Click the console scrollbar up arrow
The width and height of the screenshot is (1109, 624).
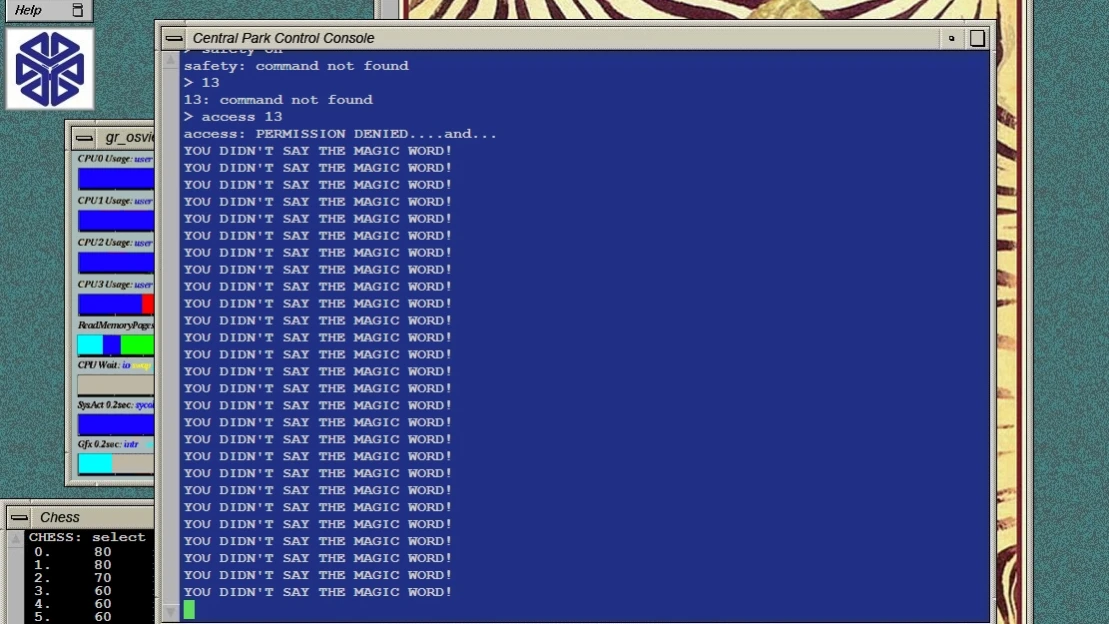click(170, 61)
